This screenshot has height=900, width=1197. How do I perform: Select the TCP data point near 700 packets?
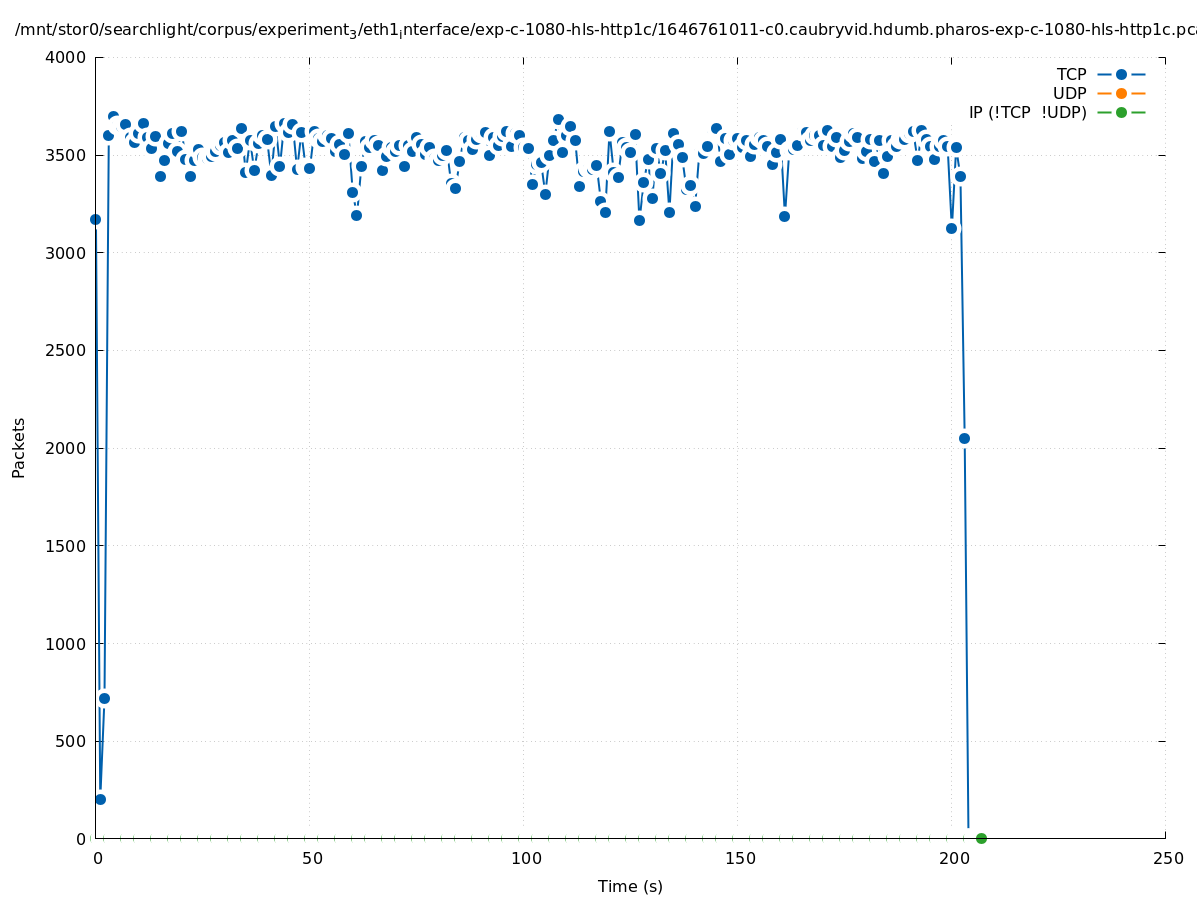pos(104,698)
